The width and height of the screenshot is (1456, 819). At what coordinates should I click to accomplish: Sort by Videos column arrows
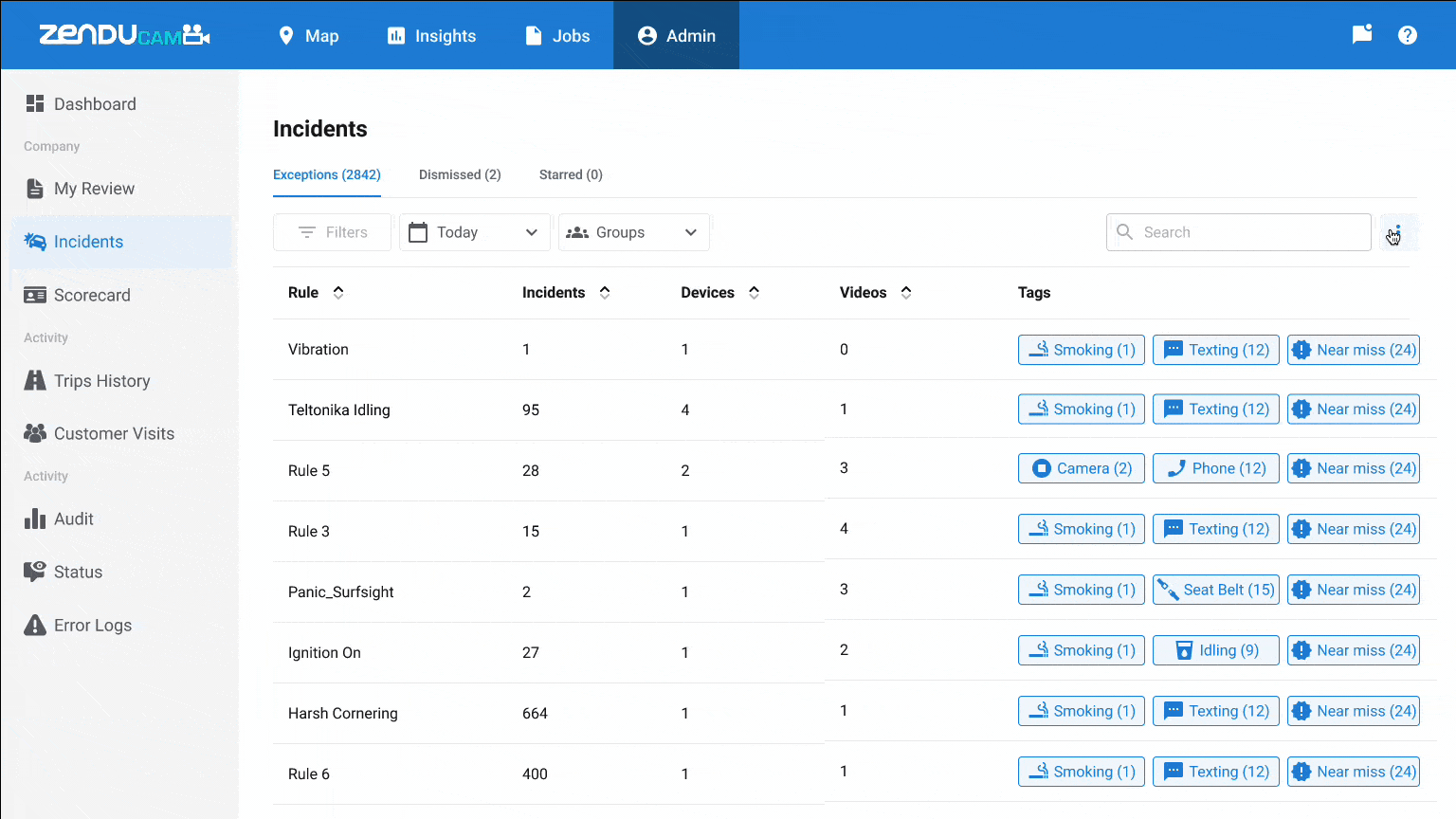906,292
